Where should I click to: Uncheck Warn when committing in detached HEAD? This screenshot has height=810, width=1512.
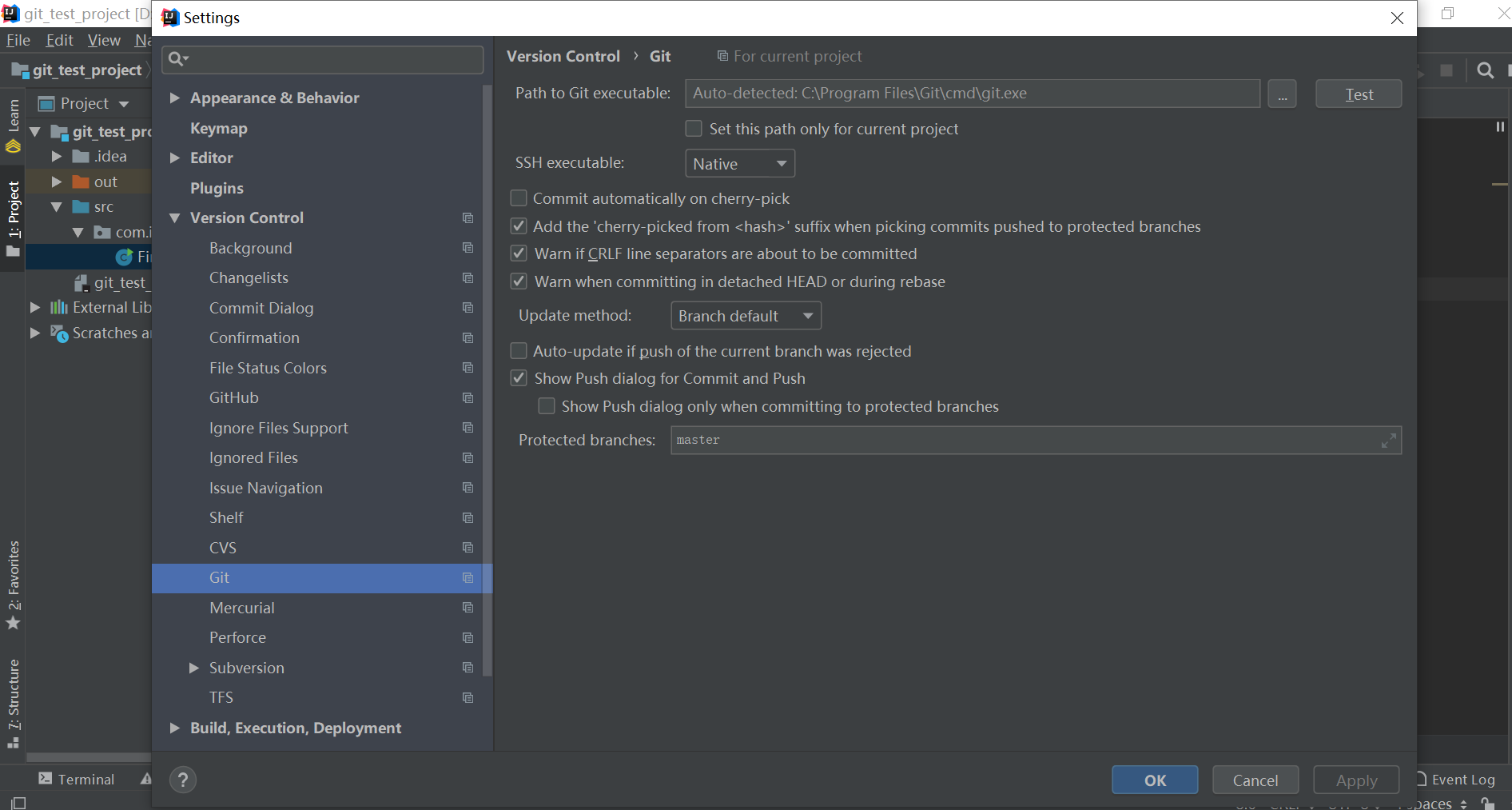(x=519, y=281)
